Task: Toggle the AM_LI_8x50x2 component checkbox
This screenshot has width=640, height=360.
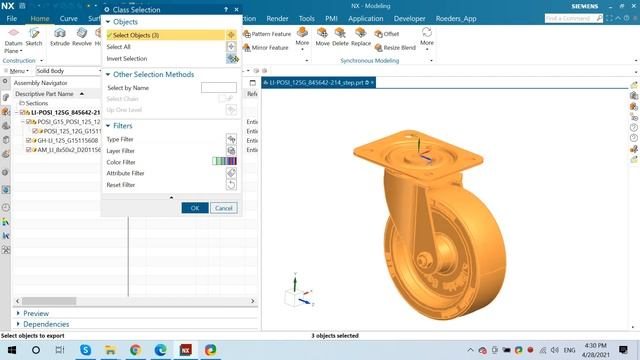Action: click(x=29, y=150)
